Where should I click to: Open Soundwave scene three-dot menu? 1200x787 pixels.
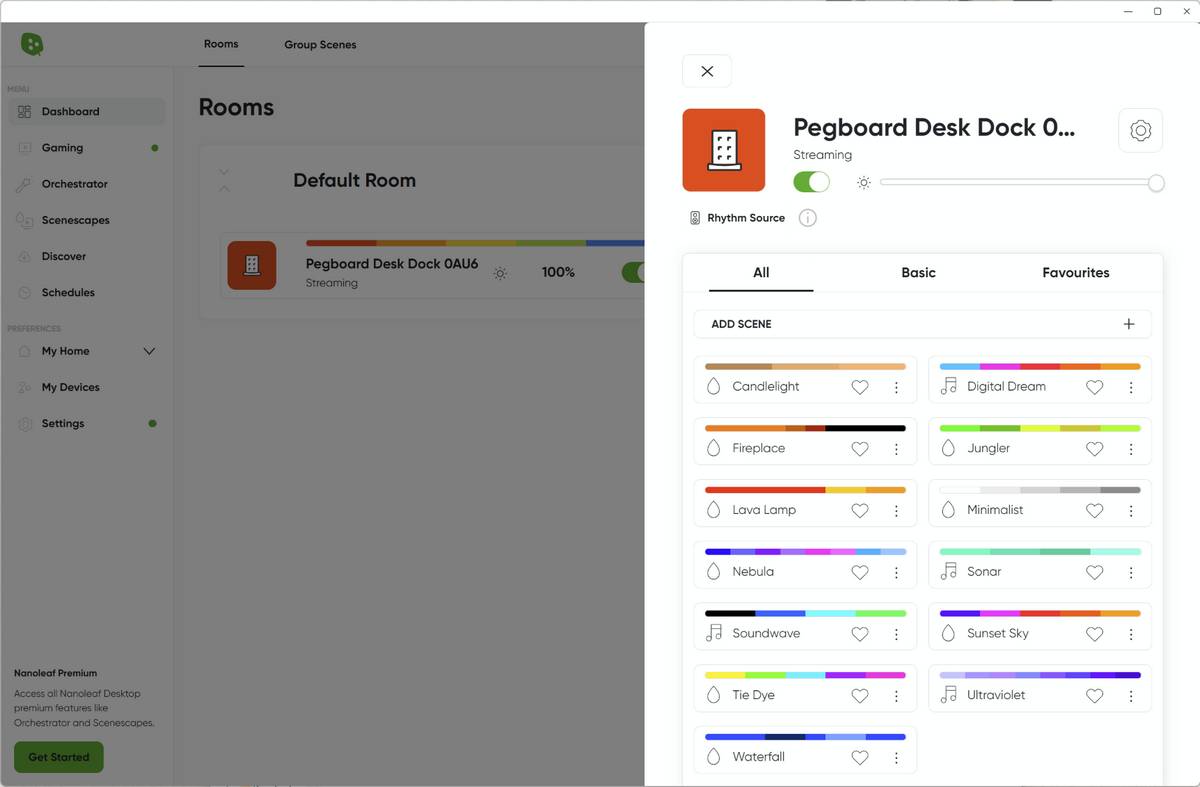point(896,634)
